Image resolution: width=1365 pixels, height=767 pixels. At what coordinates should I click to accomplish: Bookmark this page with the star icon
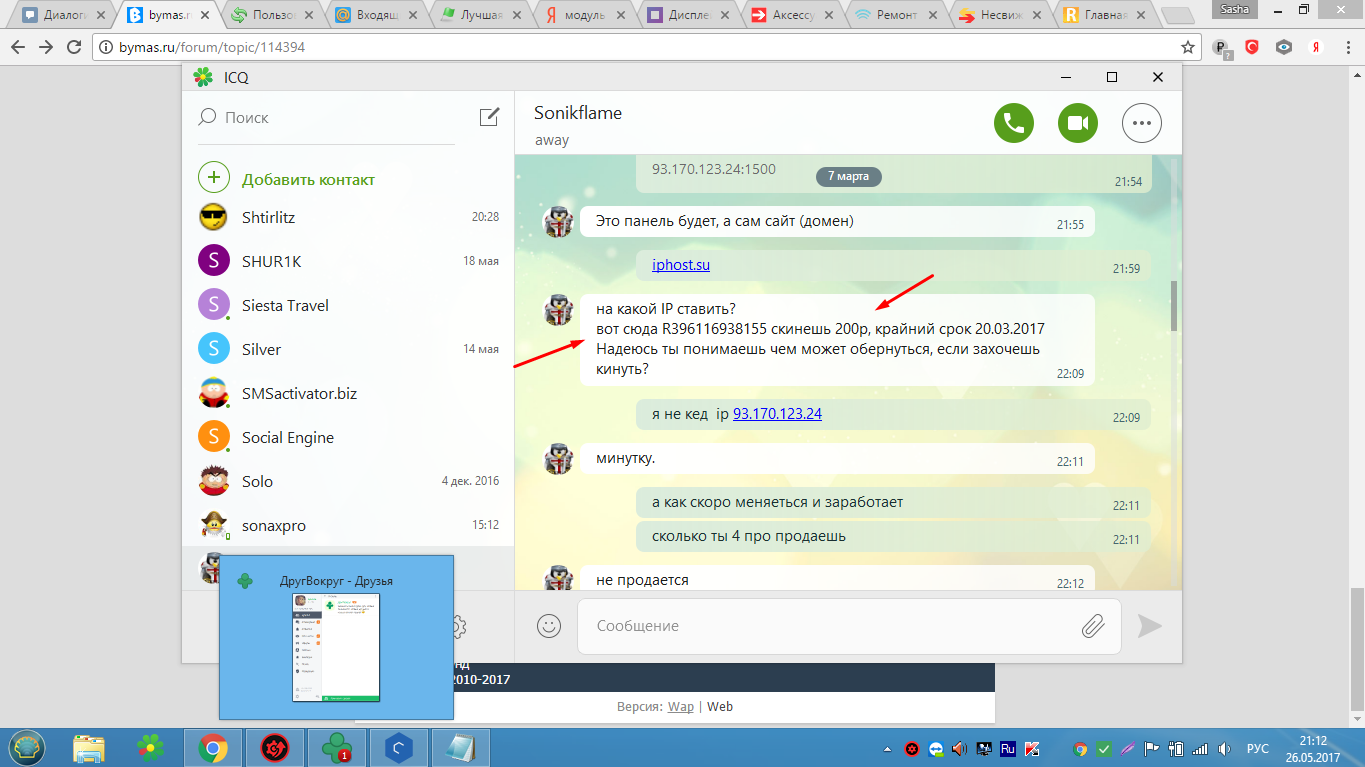(x=1188, y=47)
